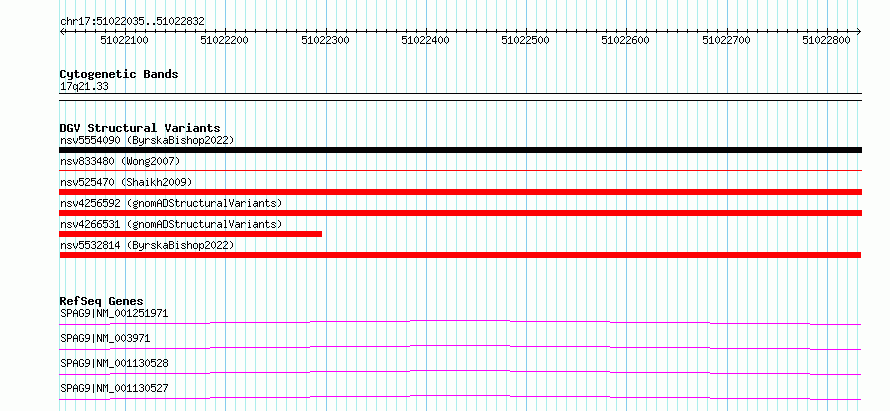This screenshot has height=411, width=890.
Task: Open nsv4256592 (gnomADStructuralVariants) label
Action: (x=171, y=203)
